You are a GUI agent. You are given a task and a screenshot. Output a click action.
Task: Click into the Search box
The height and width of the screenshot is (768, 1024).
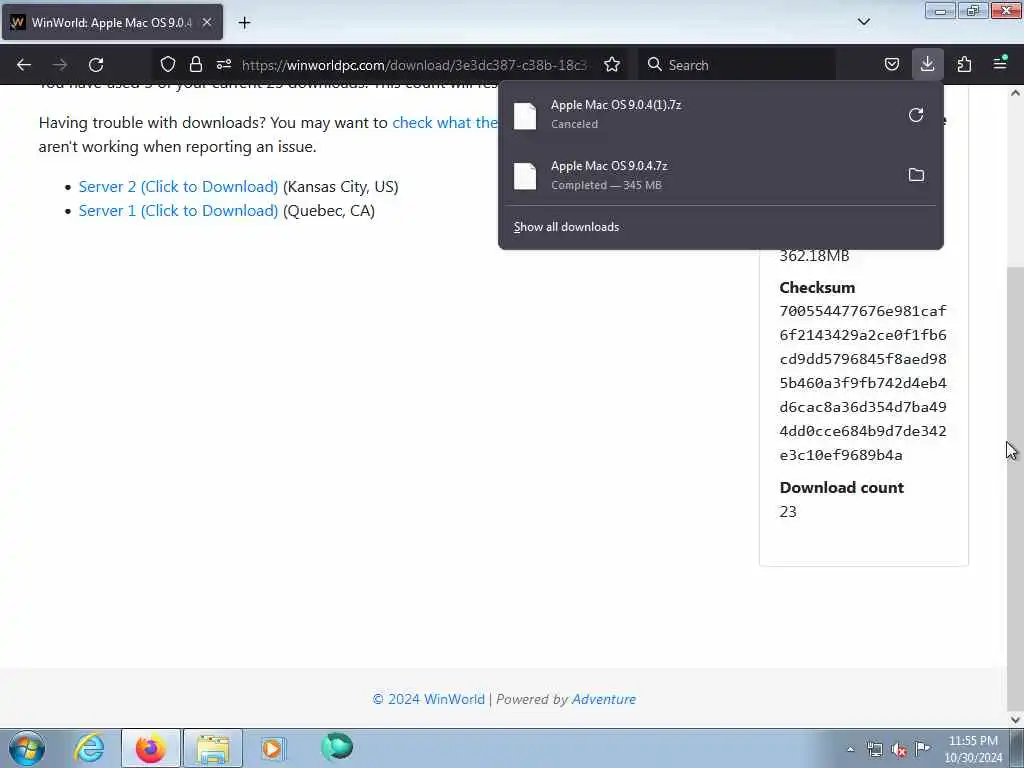[x=737, y=65]
